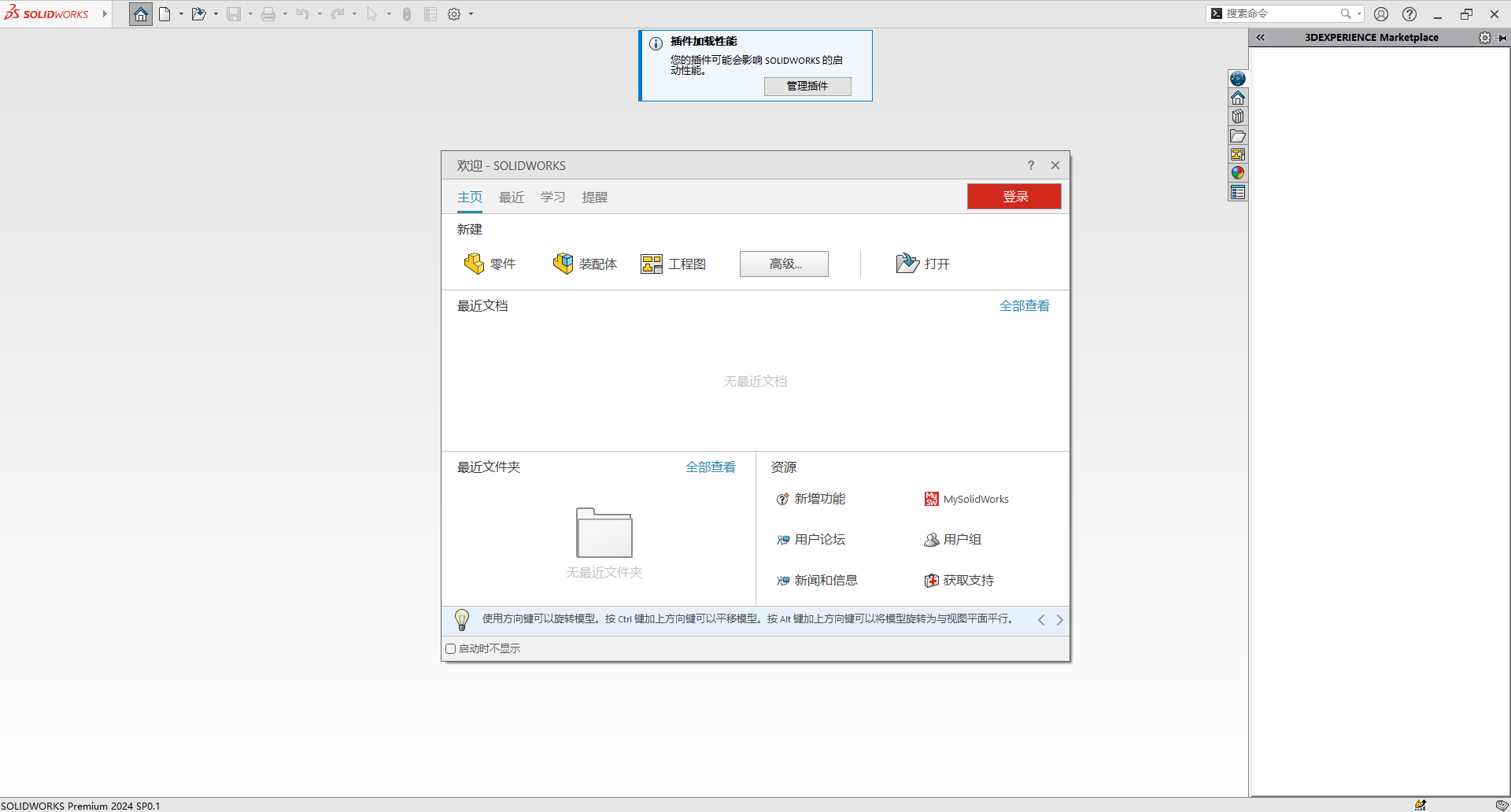Collapse the Marketplace panel with double chevron
1511x812 pixels.
click(1260, 37)
